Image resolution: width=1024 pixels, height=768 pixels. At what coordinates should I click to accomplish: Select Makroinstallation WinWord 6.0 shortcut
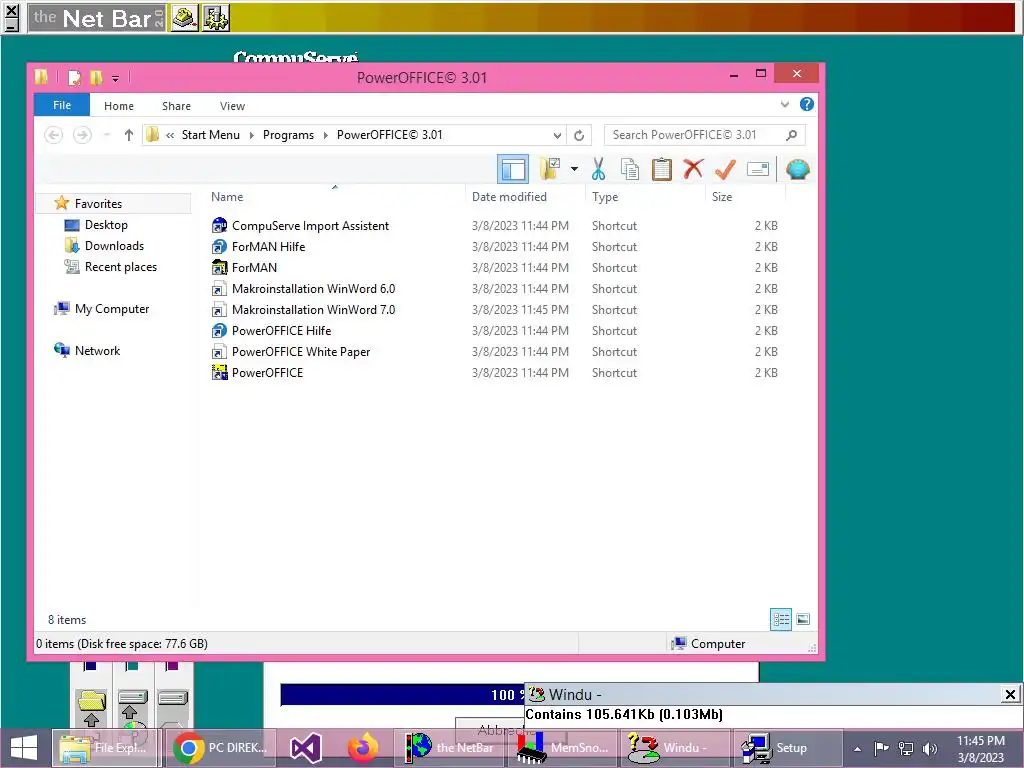pyautogui.click(x=313, y=289)
